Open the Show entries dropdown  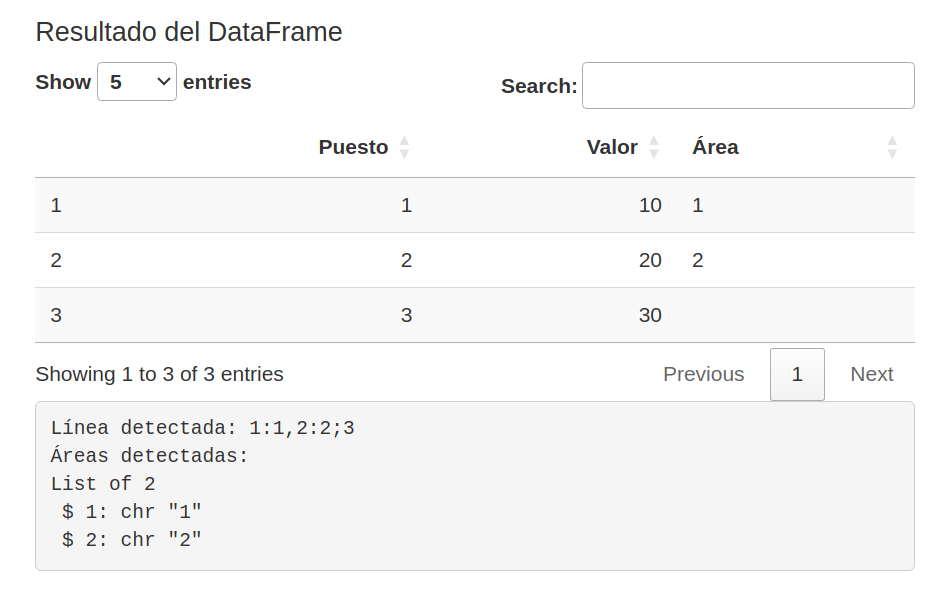(137, 82)
